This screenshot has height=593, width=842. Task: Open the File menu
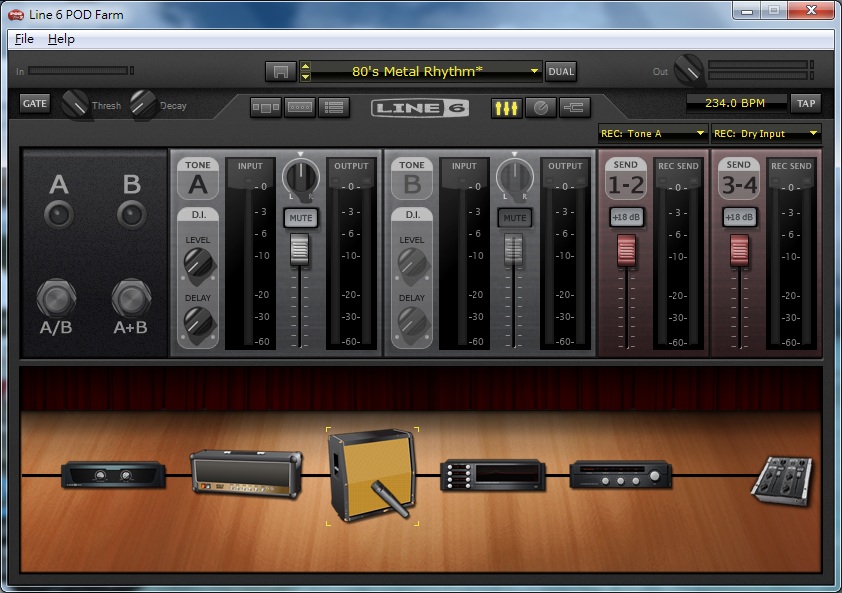click(24, 39)
